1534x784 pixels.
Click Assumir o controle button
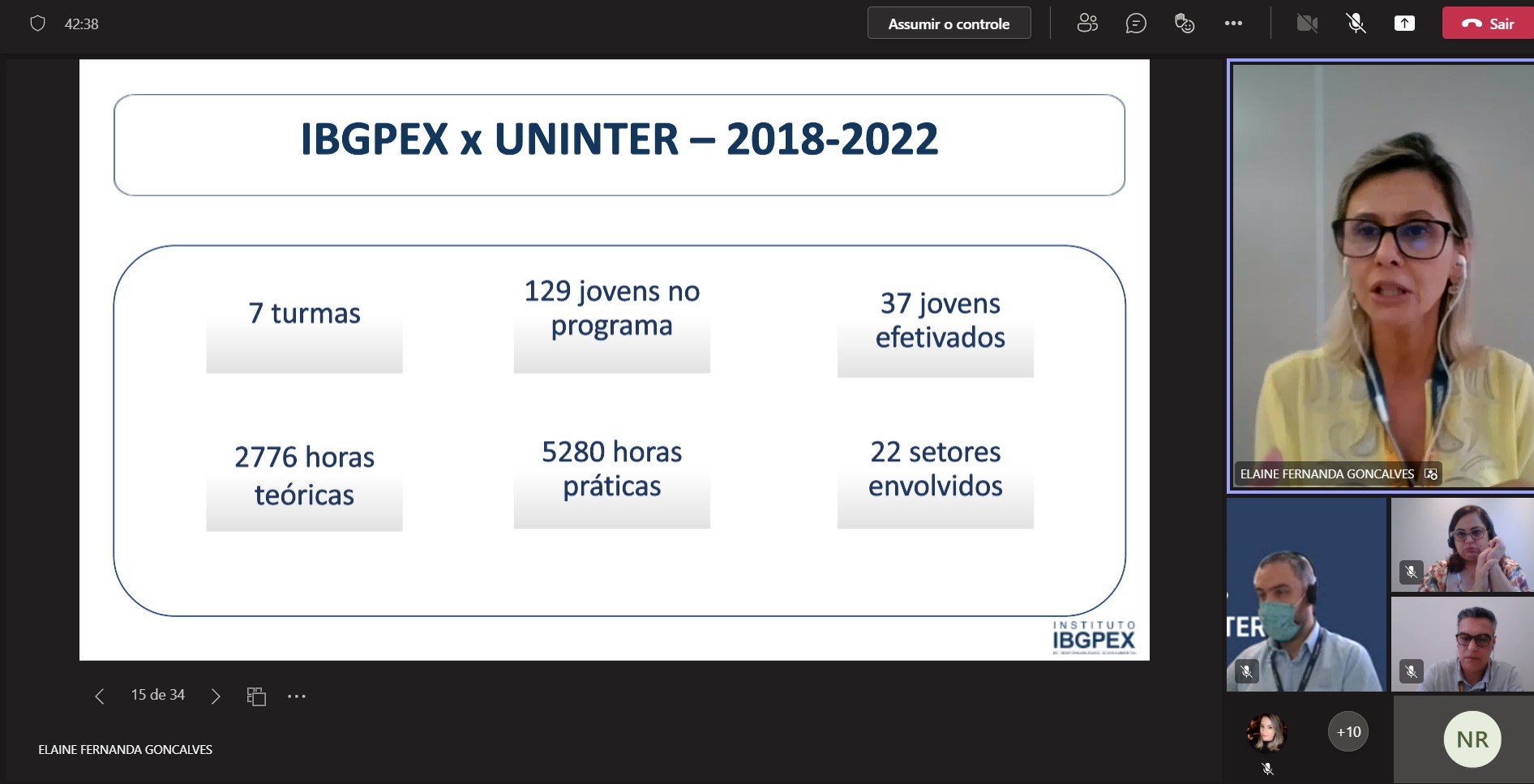(949, 24)
